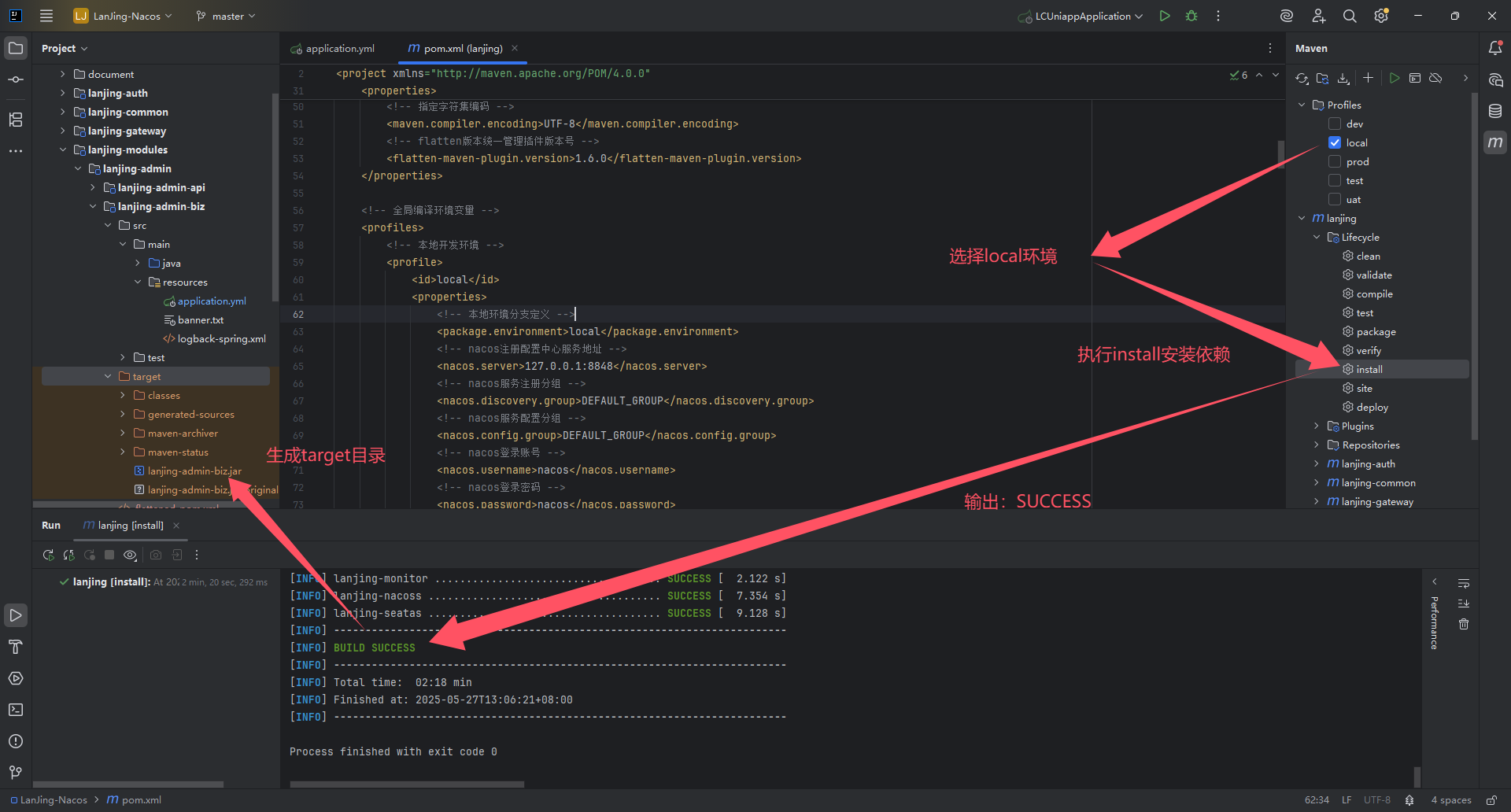
Task: Enable the dev Maven profile
Action: pos(1335,124)
